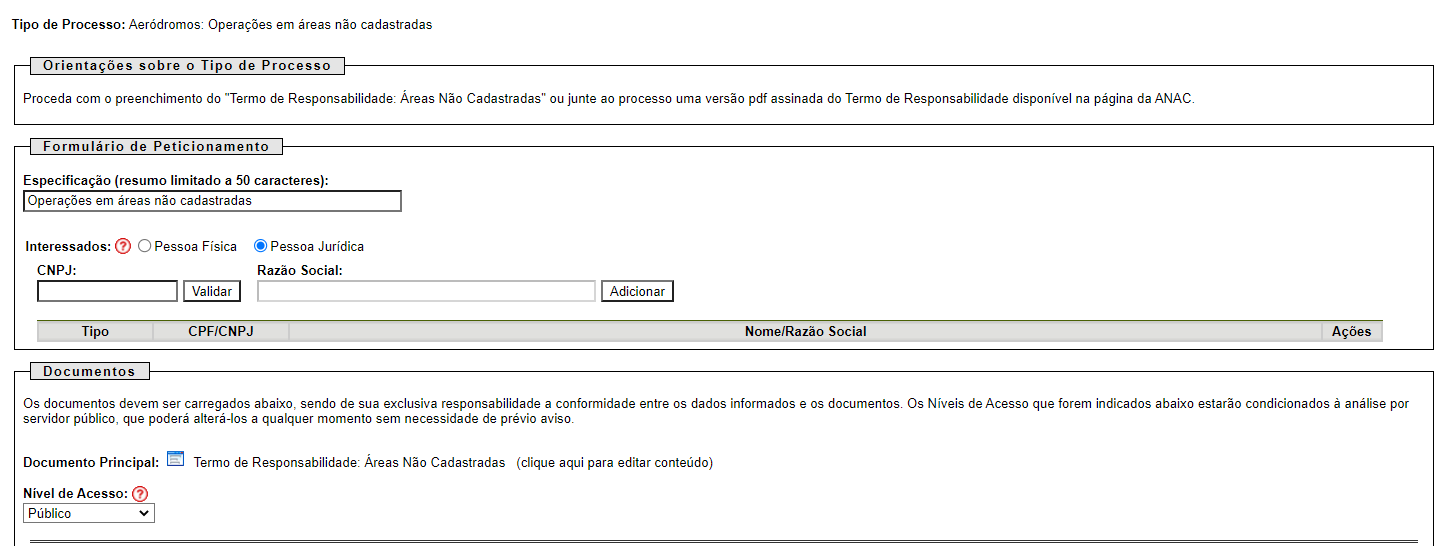This screenshot has width=1439, height=546.
Task: Click the help icon next to Interessados
Action: click(123, 246)
